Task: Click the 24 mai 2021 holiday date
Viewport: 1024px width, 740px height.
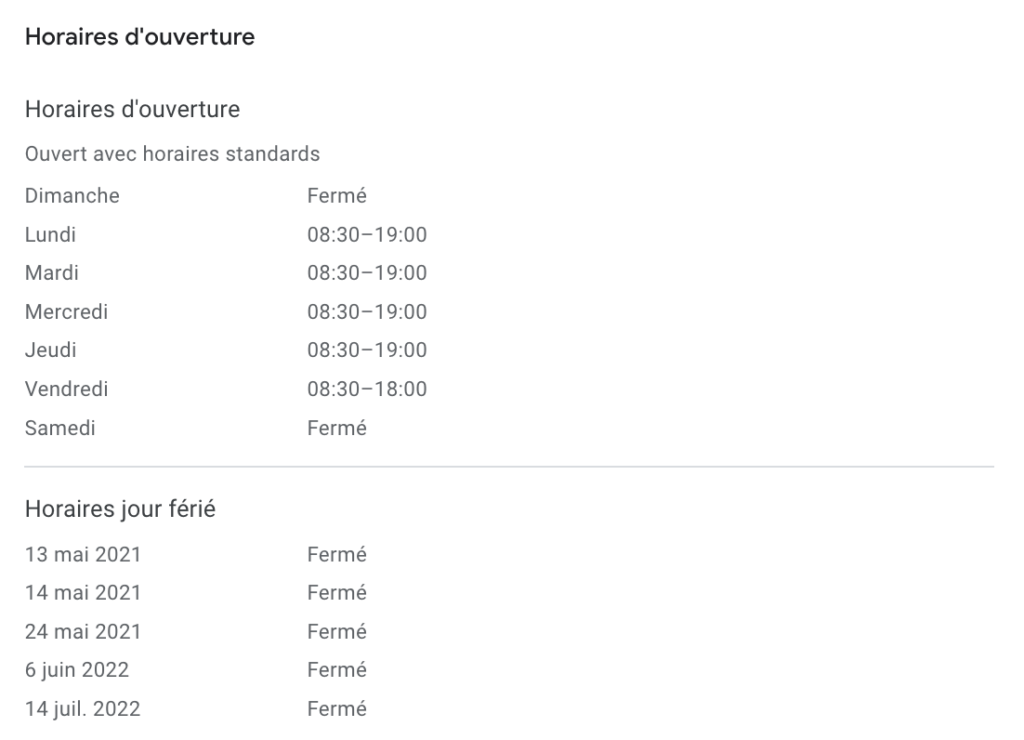Action: tap(83, 632)
